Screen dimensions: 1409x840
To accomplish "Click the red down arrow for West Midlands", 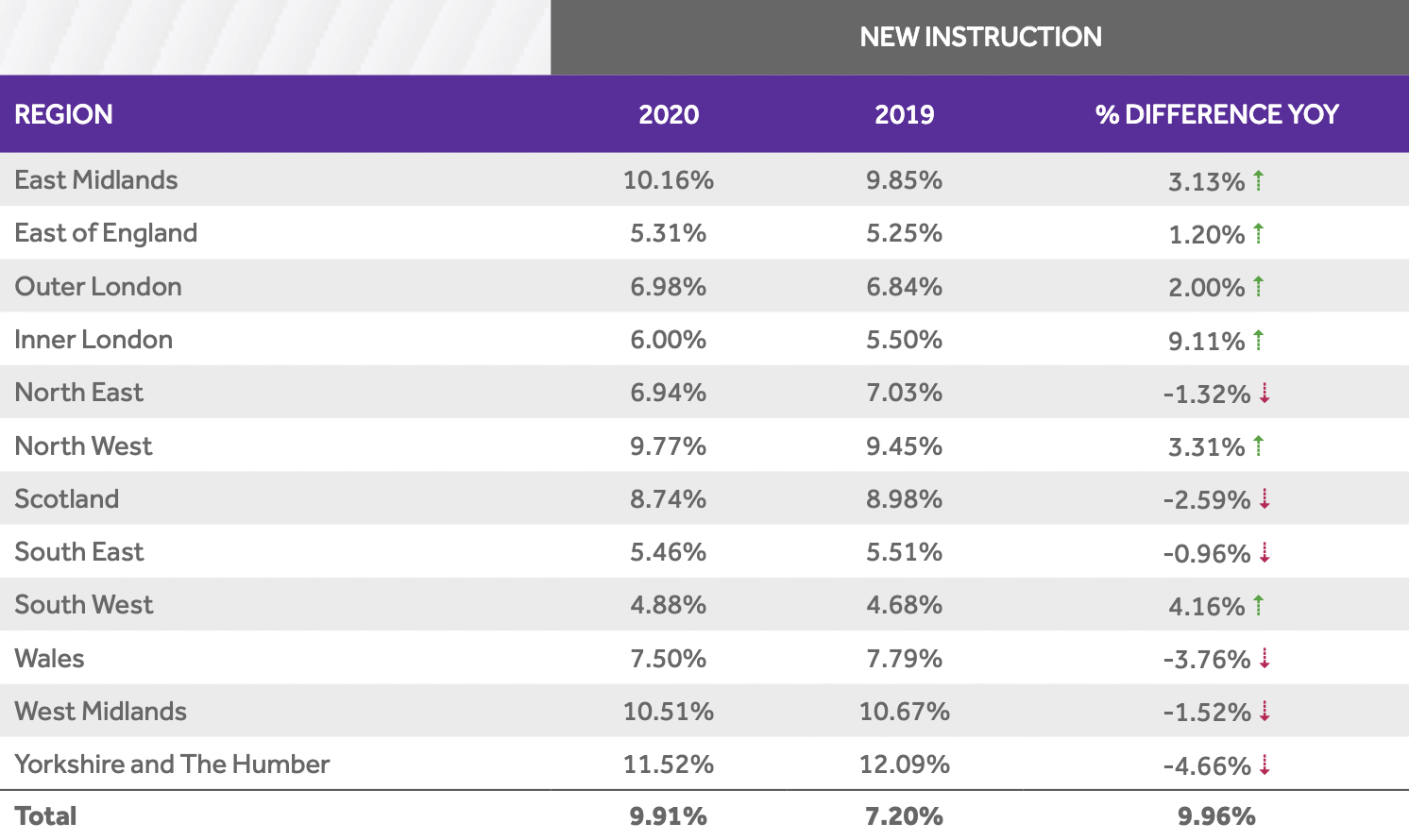I will click(x=1265, y=712).
